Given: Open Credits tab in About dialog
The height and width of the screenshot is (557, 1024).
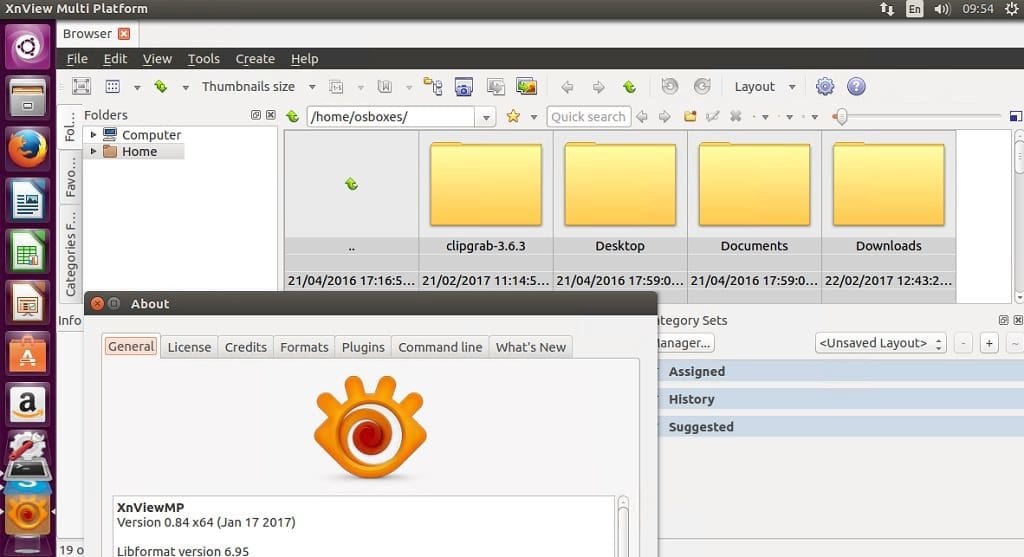Looking at the screenshot, I should tap(246, 347).
